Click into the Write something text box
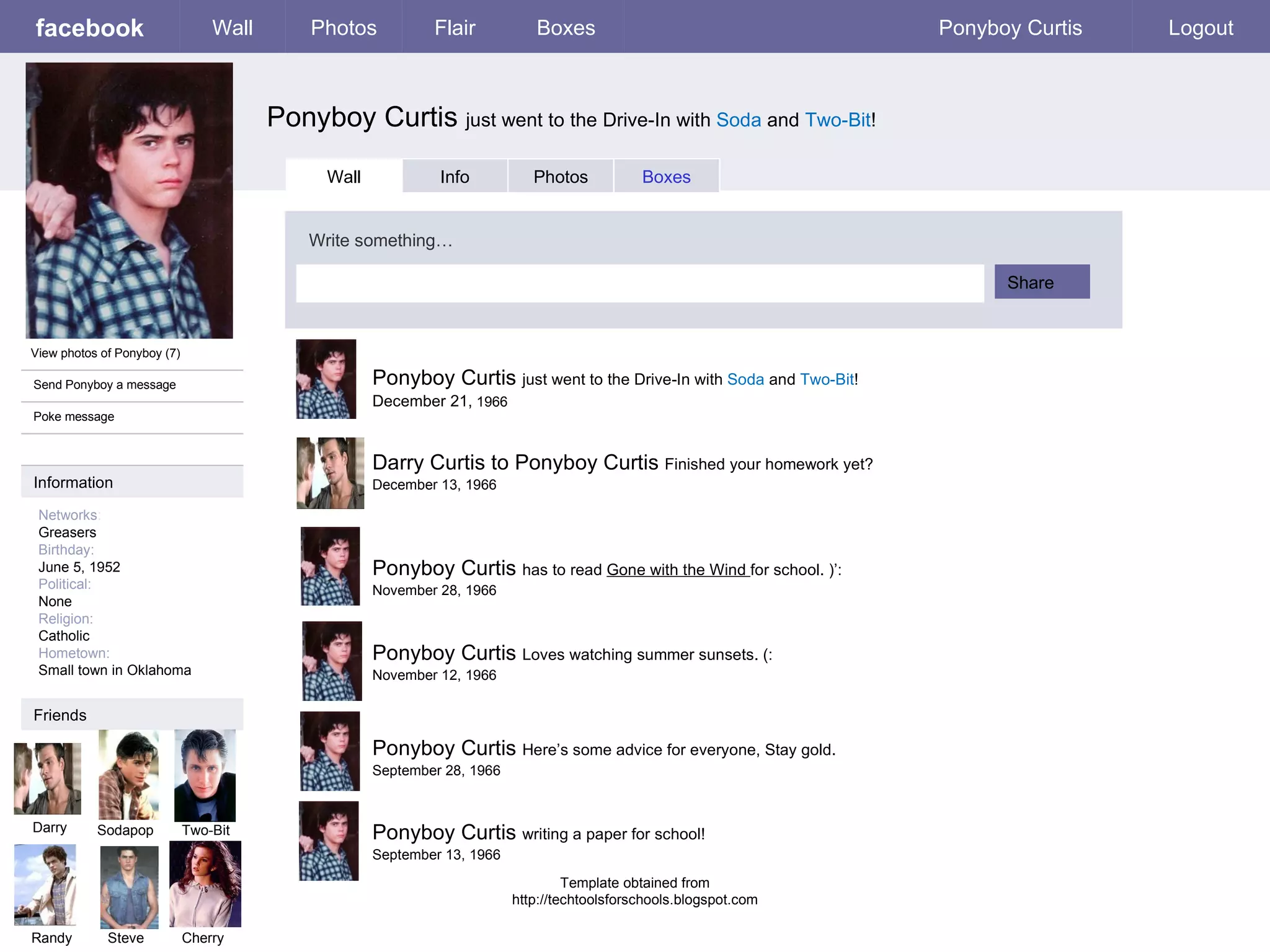 point(639,283)
